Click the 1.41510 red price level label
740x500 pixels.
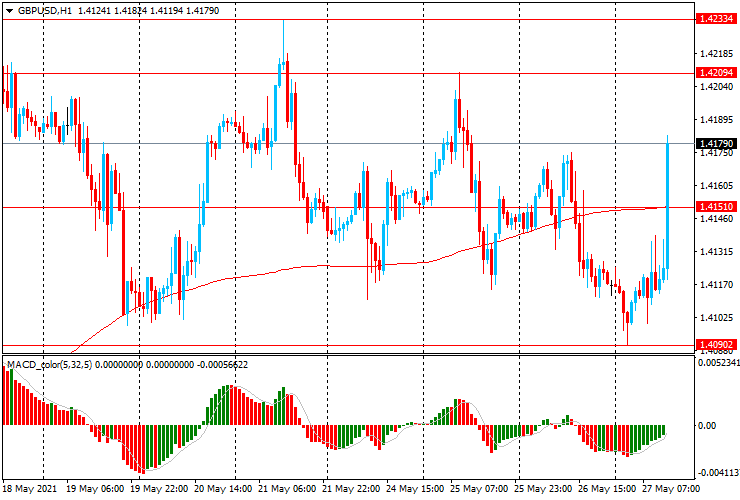coord(716,207)
